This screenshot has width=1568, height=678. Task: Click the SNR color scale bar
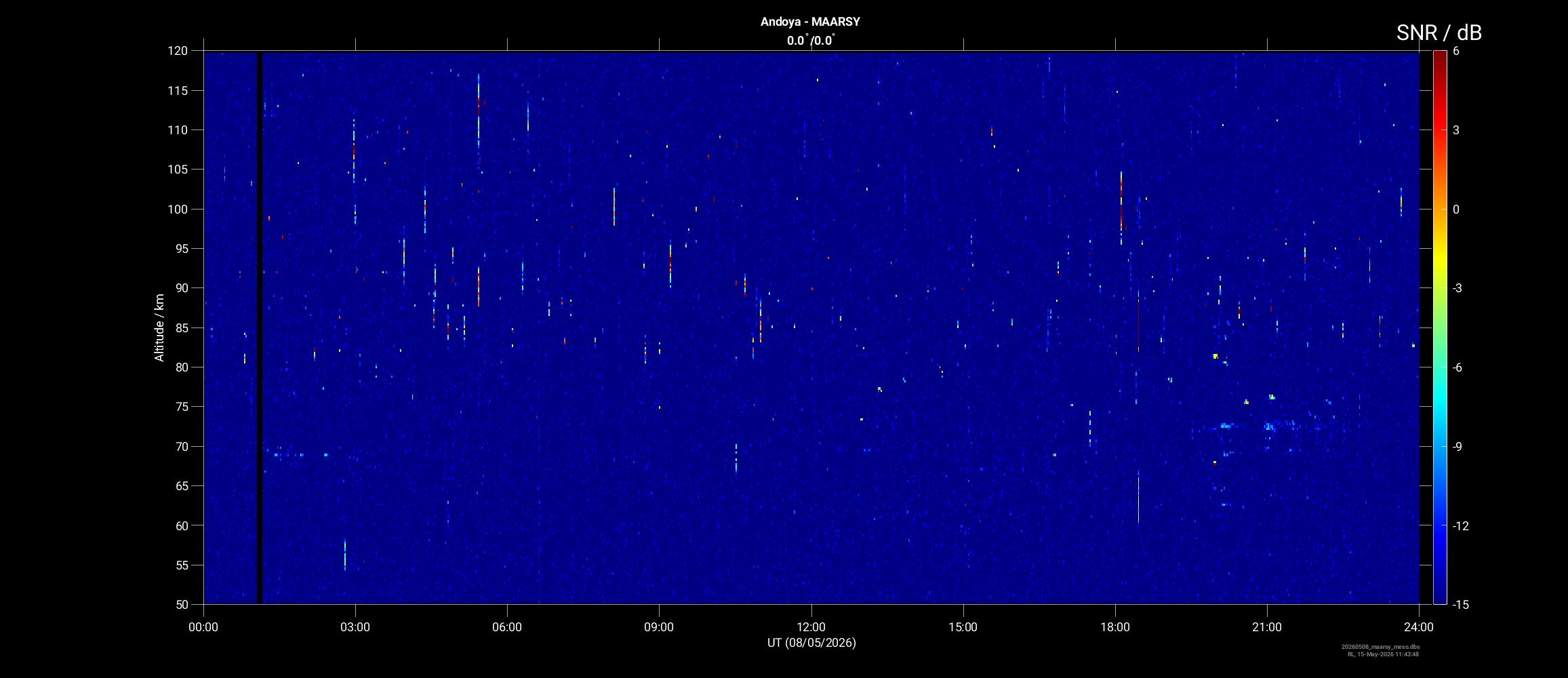coord(1440,327)
